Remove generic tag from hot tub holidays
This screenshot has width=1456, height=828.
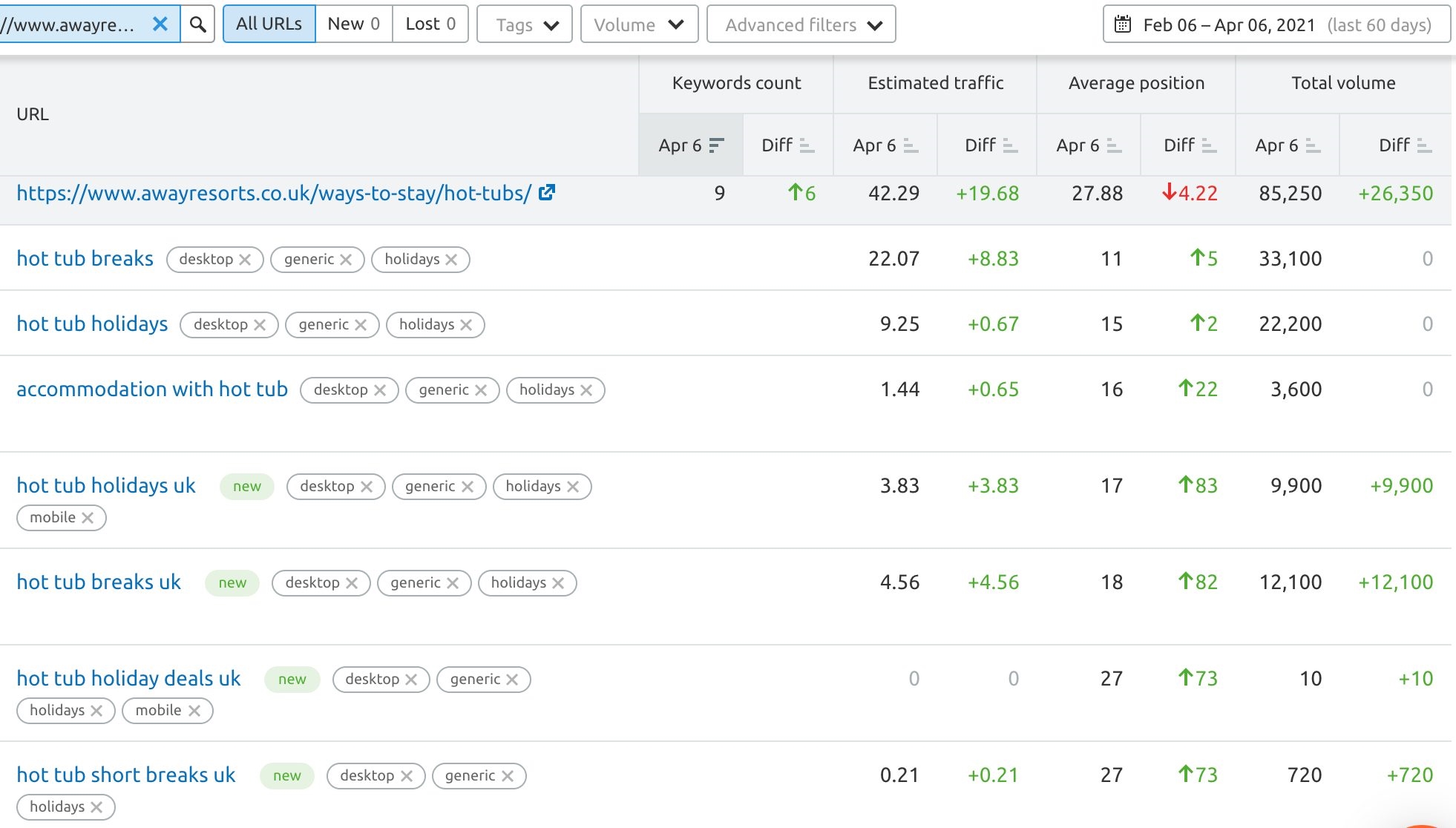[361, 325]
